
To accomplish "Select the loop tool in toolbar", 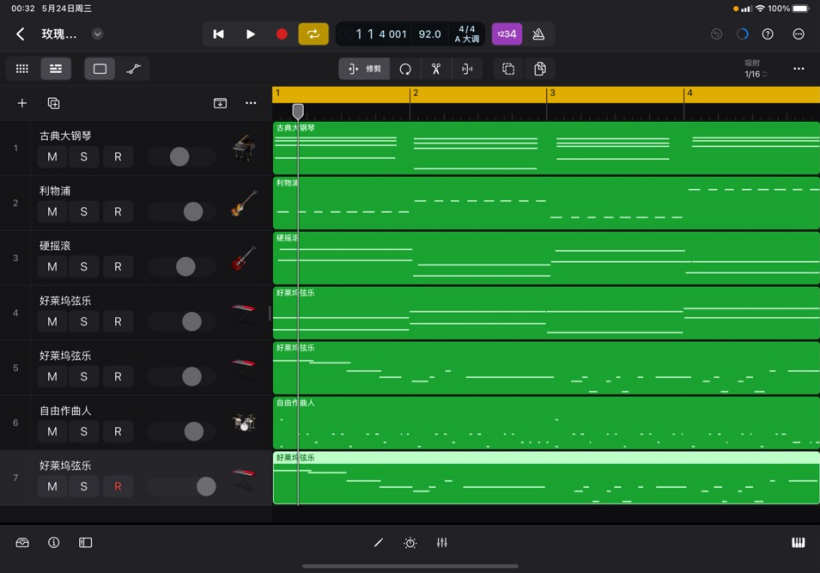I will point(405,69).
